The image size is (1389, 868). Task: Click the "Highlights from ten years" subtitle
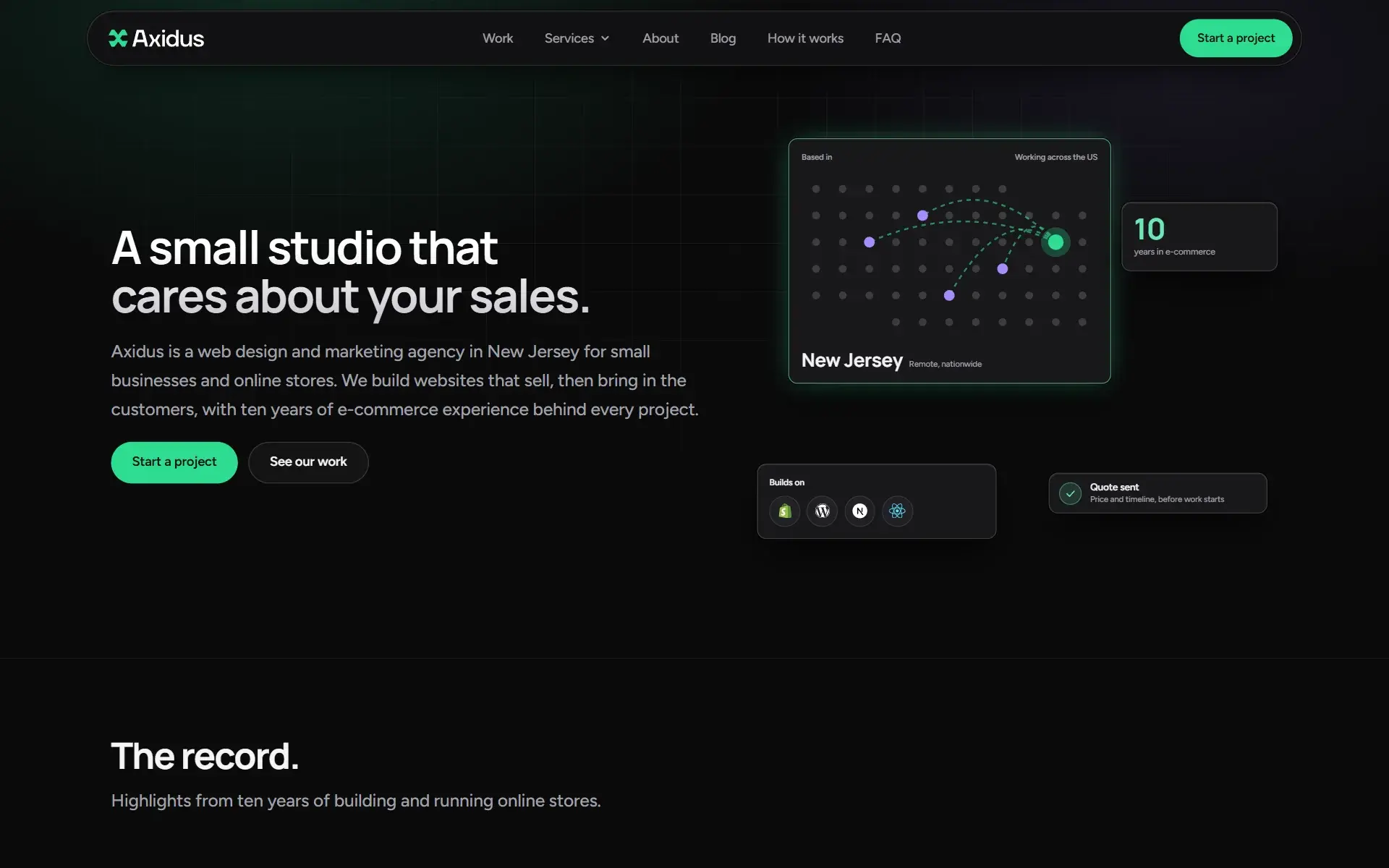tap(356, 801)
